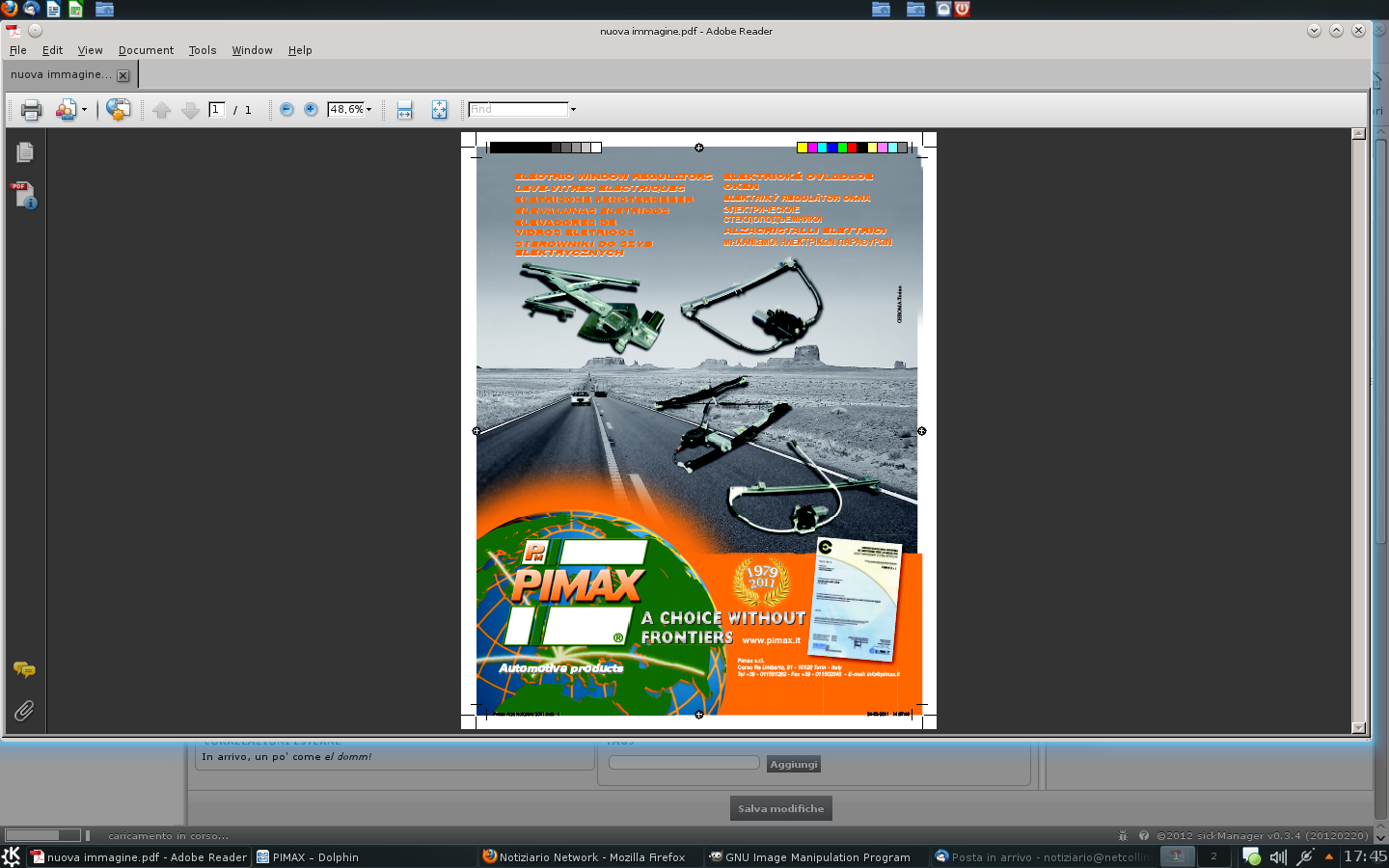Click the document scrollbar down arrow
The image size is (1389, 868).
coord(1359,728)
